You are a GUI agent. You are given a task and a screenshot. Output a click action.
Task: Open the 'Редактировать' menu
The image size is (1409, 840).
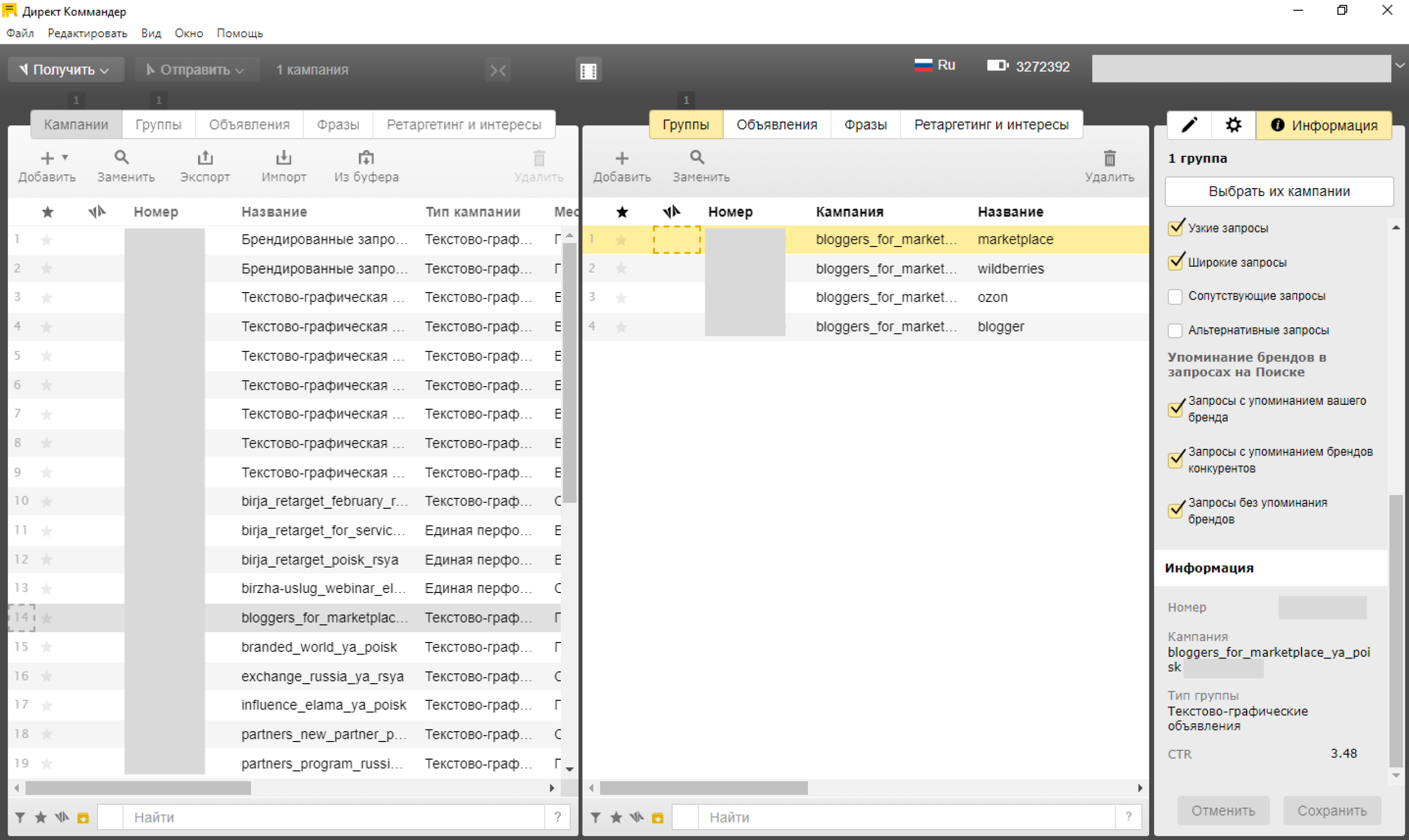coord(87,34)
